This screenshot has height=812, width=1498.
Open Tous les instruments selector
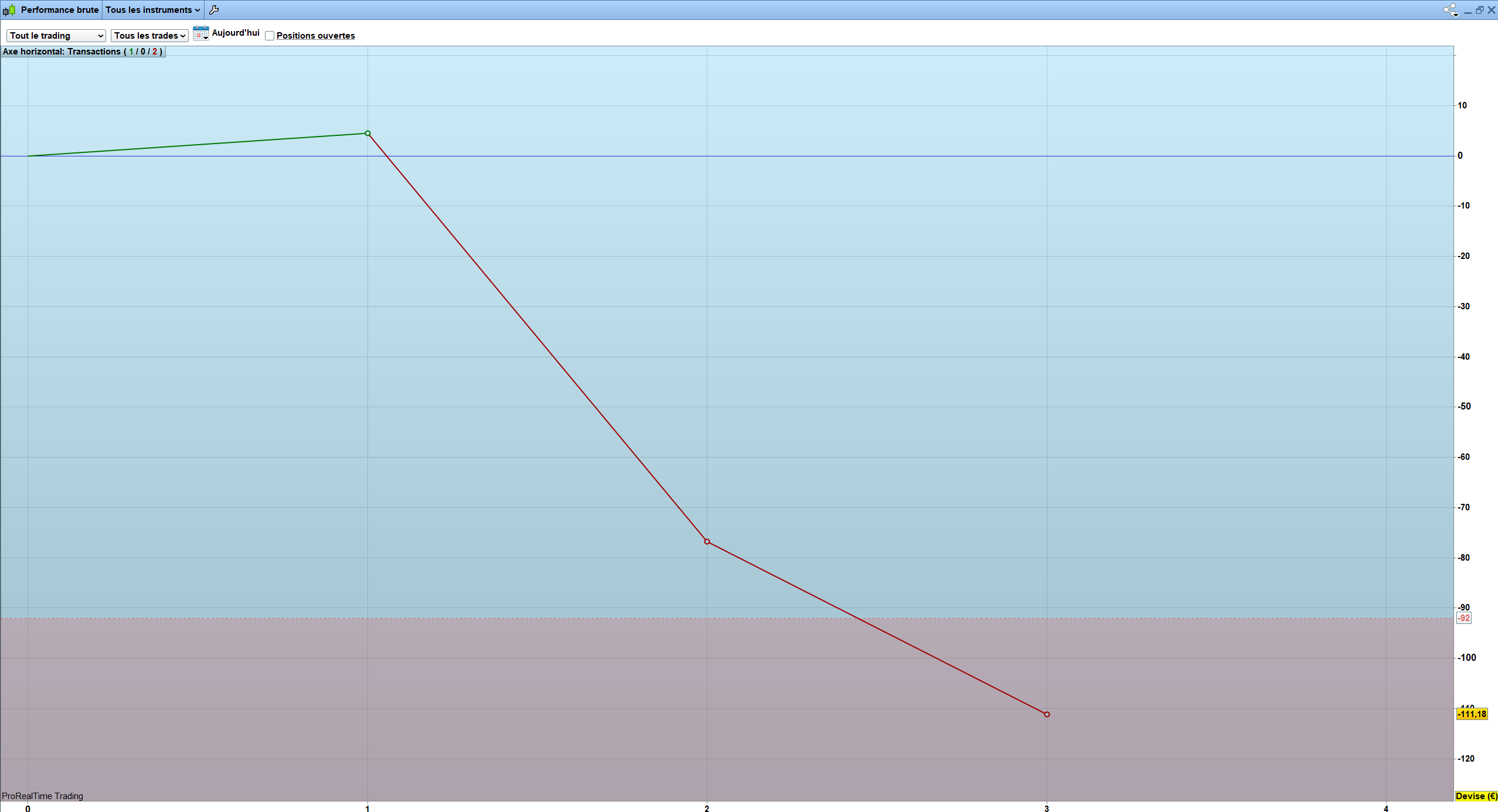coord(152,10)
